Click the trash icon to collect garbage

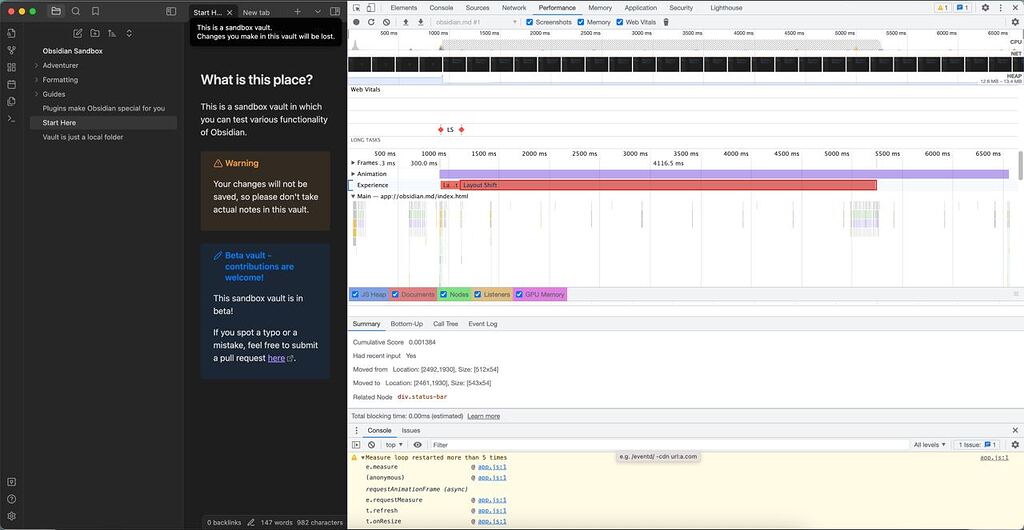pos(666,21)
